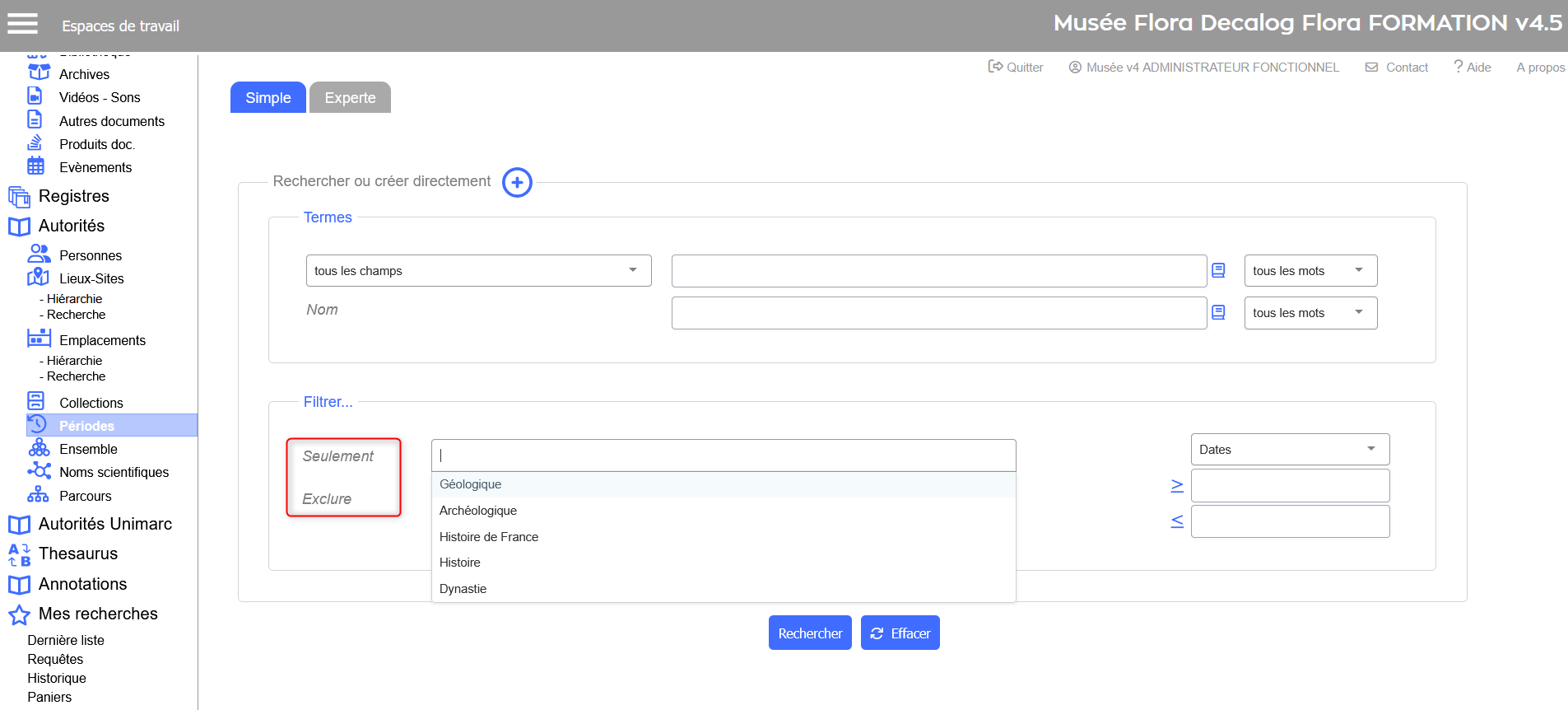Click the Emplacements icon in sidebar
Image resolution: width=1568 pixels, height=710 pixels.
coord(39,339)
